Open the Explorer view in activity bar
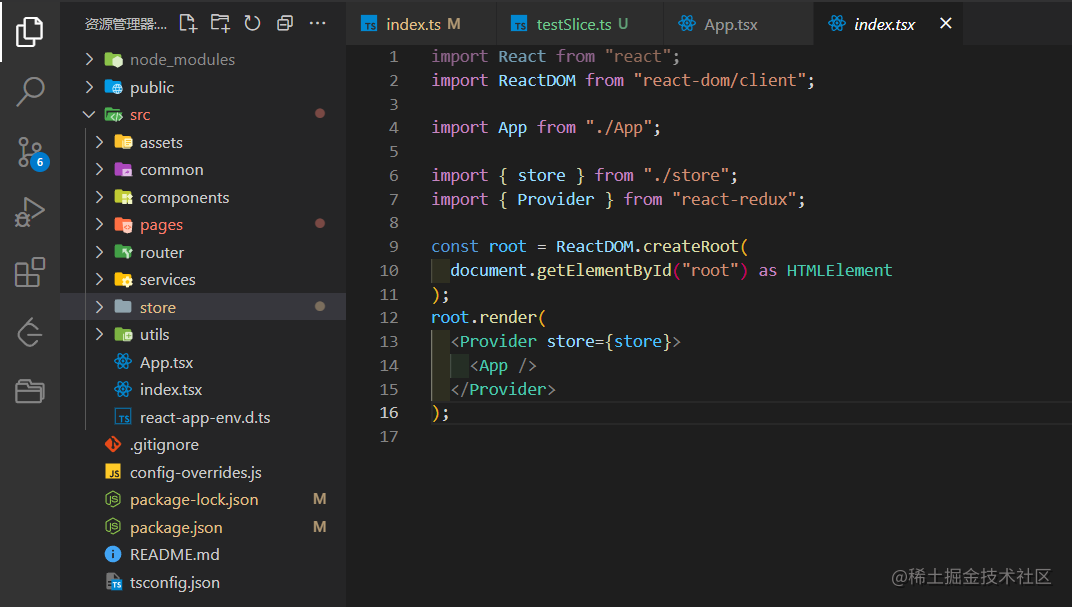Viewport: 1072px width, 607px height. (29, 31)
